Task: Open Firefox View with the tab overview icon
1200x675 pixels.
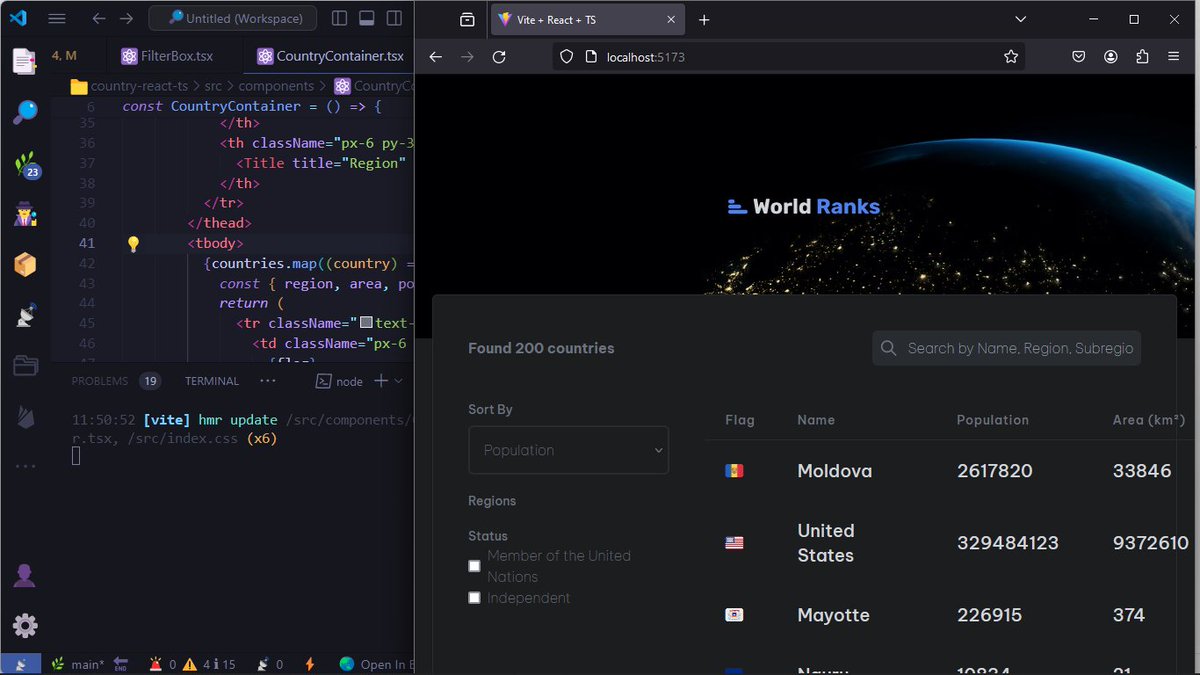Action: click(x=467, y=20)
